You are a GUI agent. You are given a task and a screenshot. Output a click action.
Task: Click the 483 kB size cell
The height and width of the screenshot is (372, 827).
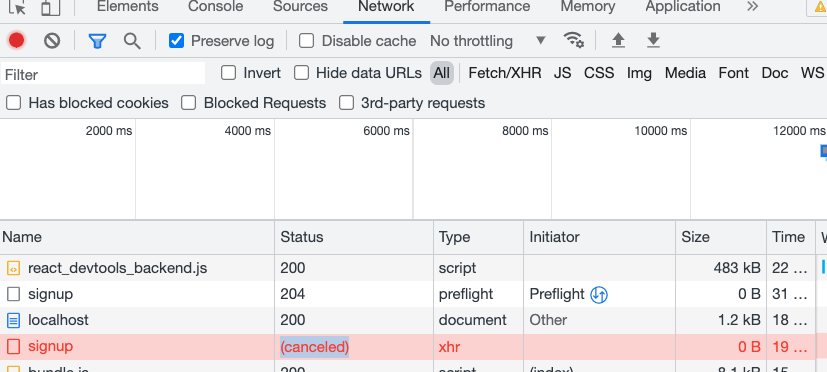coord(737,268)
